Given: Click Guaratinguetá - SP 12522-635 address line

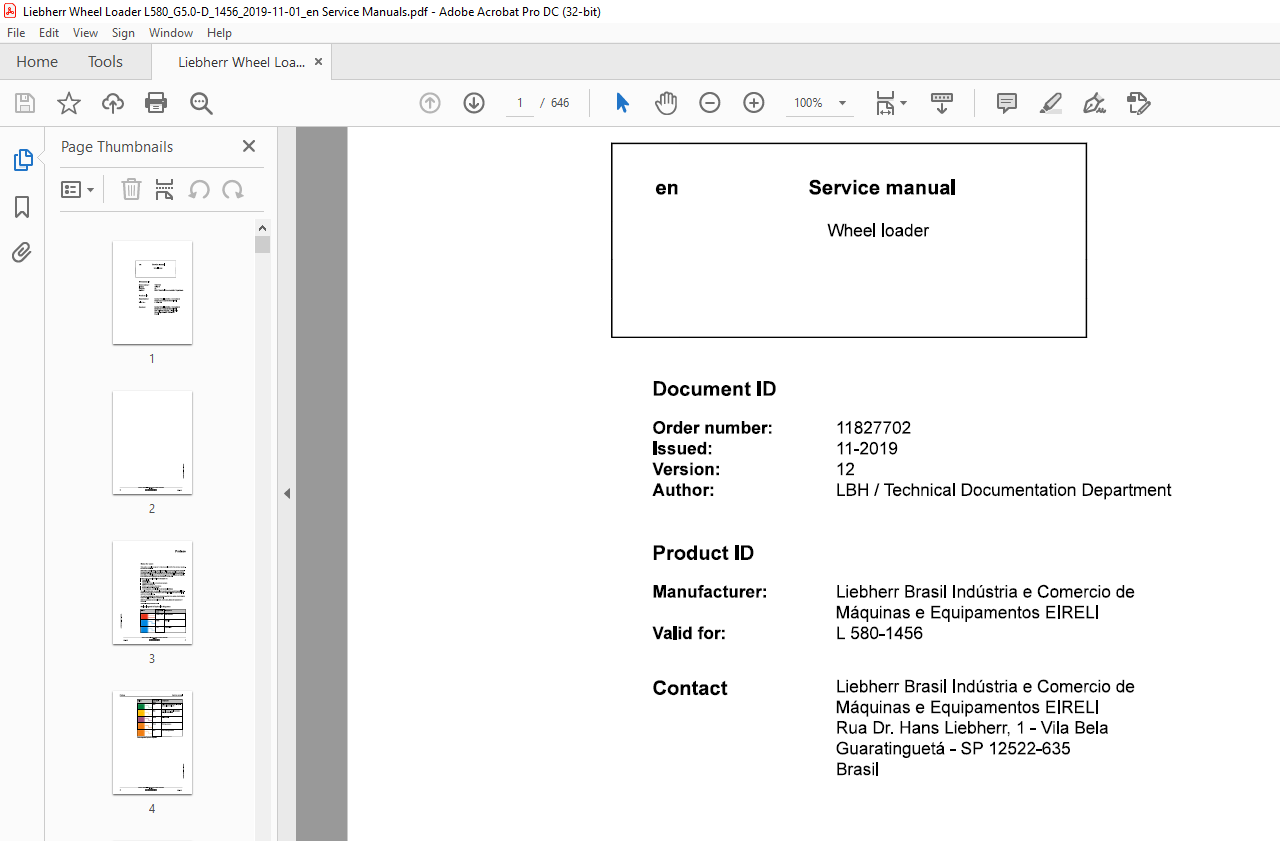Looking at the screenshot, I should pos(953,748).
